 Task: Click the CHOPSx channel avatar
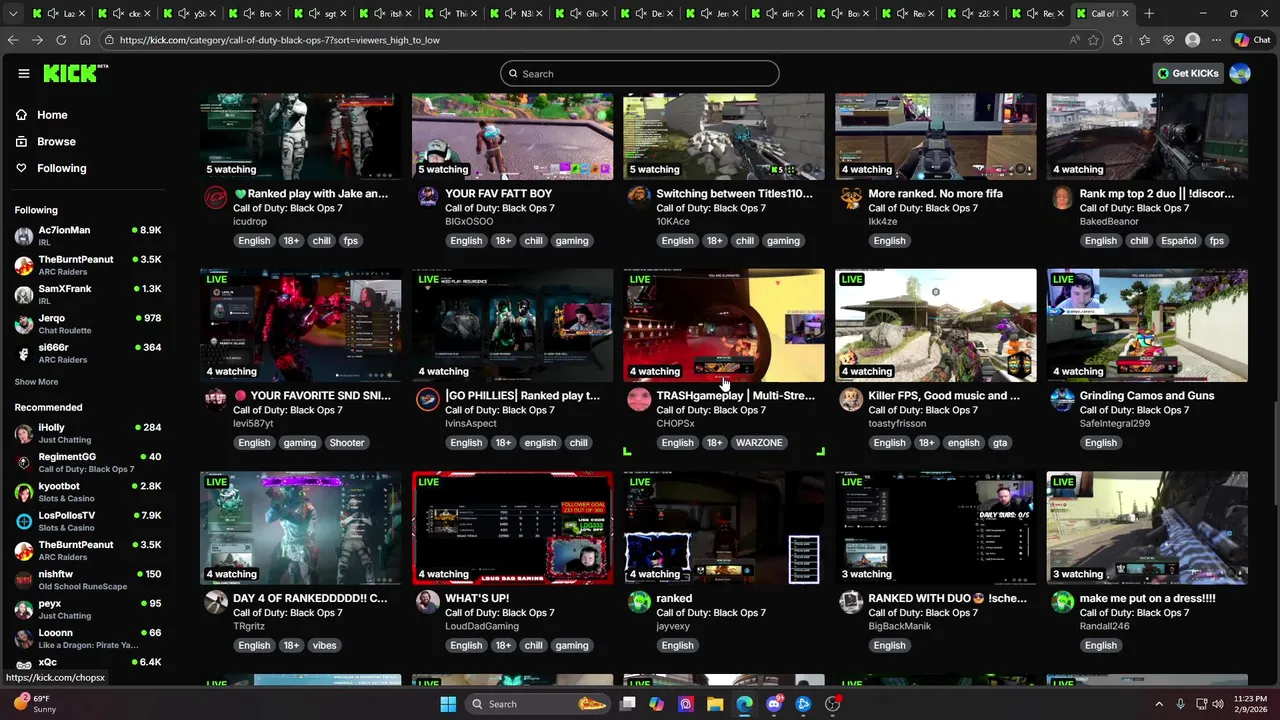tap(639, 400)
